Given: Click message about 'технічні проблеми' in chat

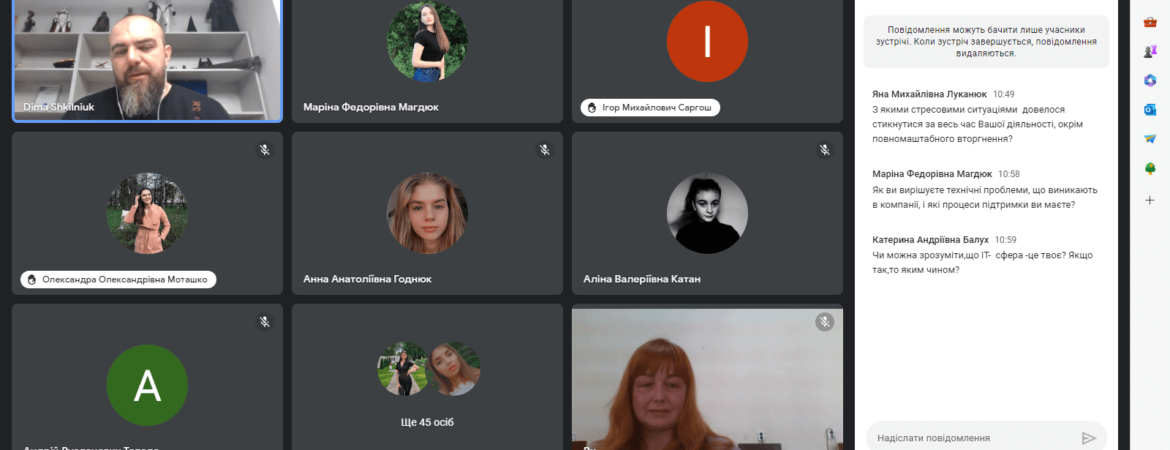Looking at the screenshot, I should [984, 197].
